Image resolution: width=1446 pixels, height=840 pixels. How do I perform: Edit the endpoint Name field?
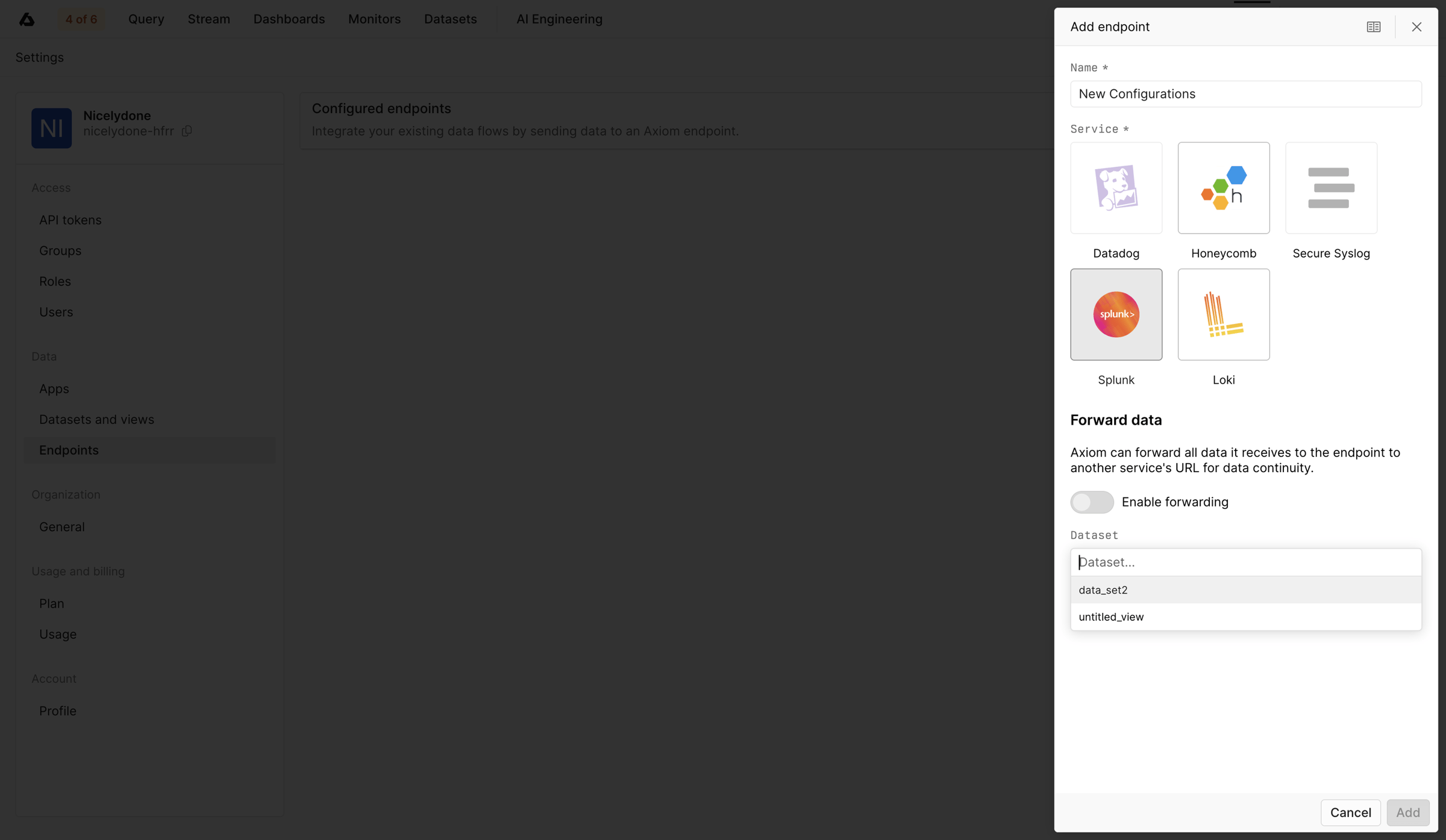(x=1245, y=94)
